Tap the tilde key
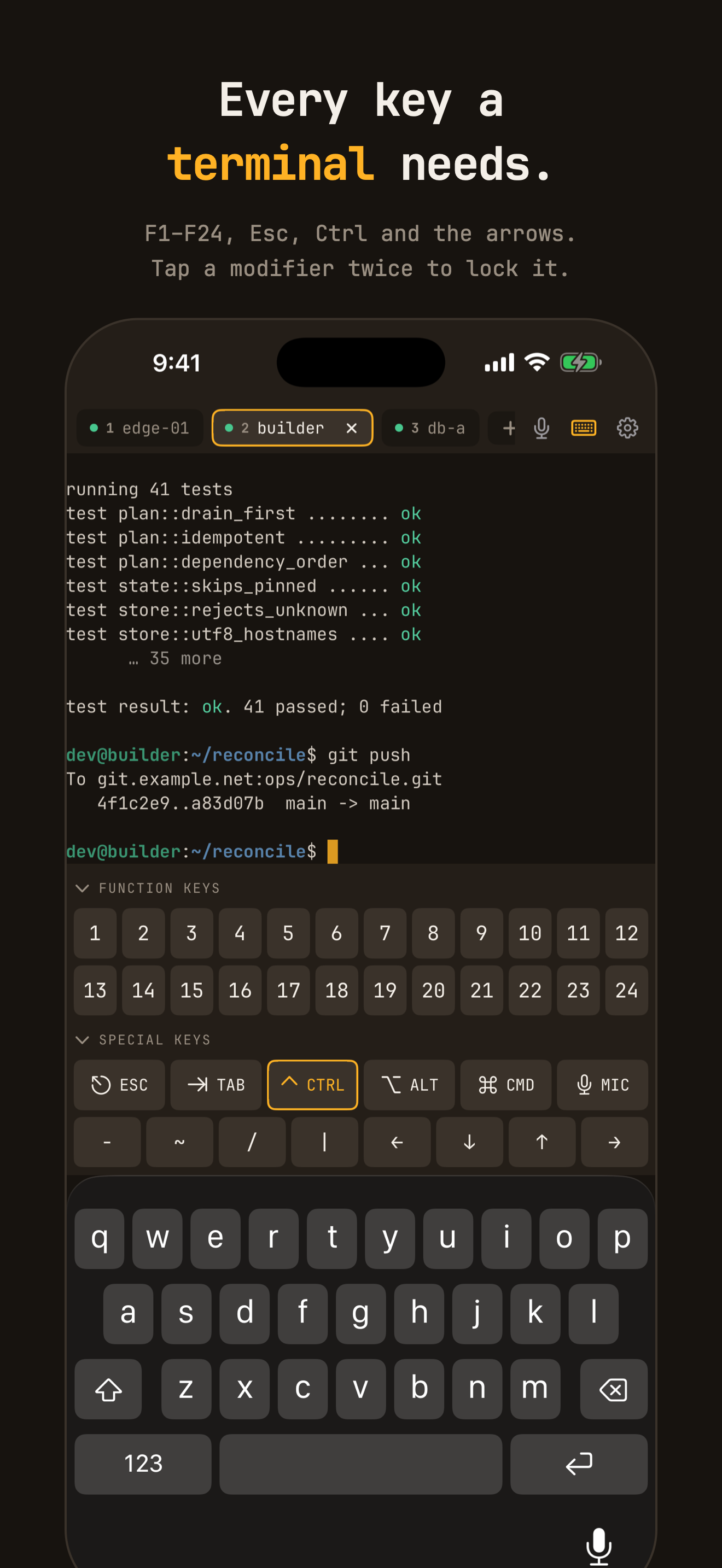 (x=179, y=1142)
